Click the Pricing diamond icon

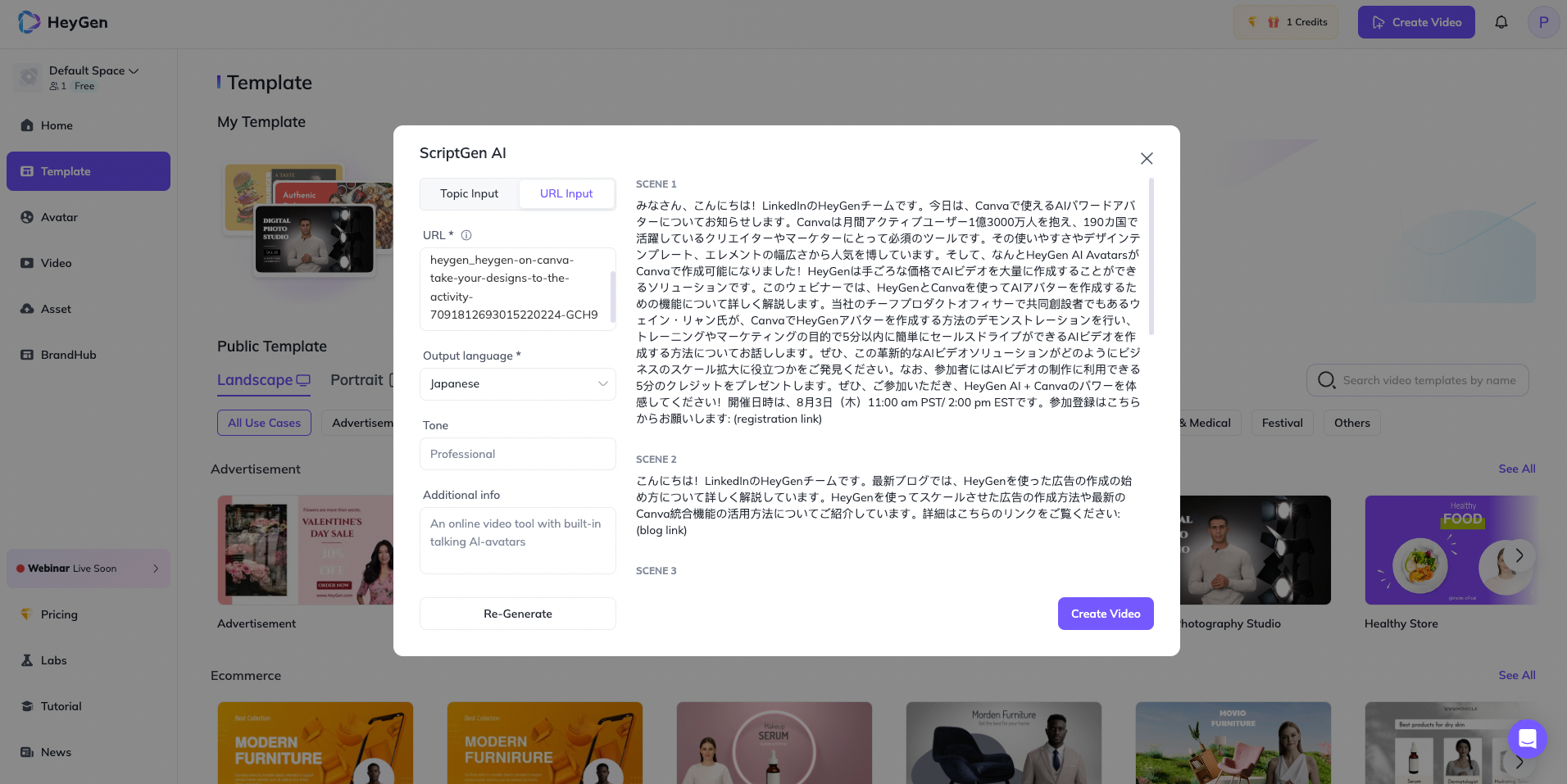coord(27,614)
